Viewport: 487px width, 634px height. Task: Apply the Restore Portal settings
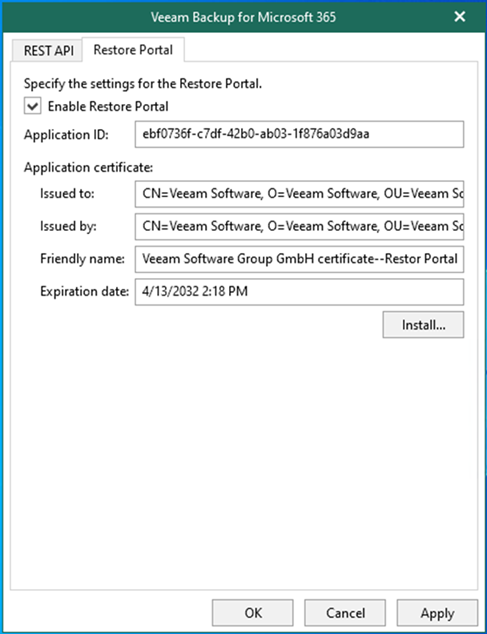[x=437, y=613]
